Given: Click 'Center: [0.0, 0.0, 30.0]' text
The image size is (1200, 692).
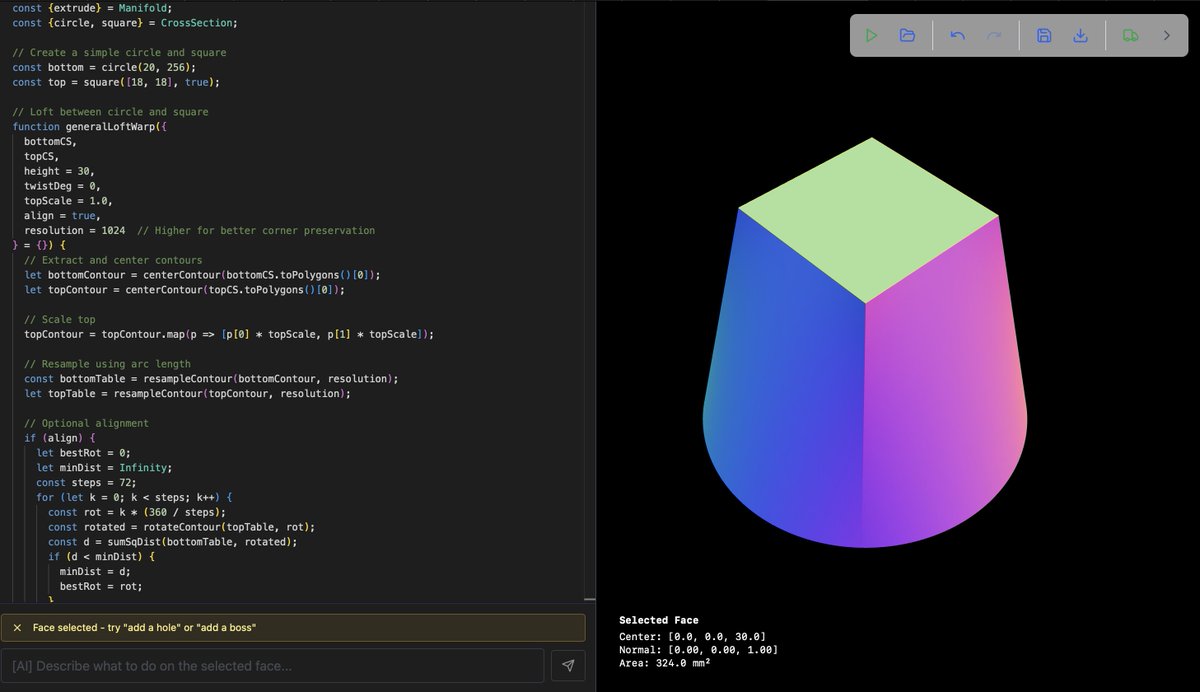Looking at the screenshot, I should [x=692, y=636].
